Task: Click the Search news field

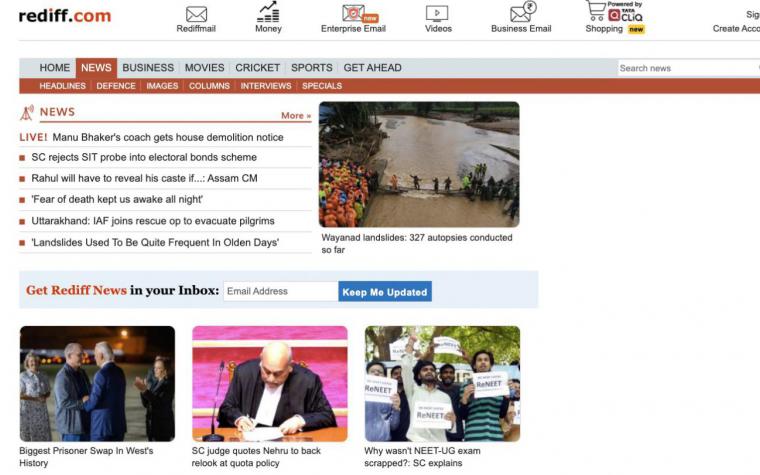Action: [x=688, y=68]
